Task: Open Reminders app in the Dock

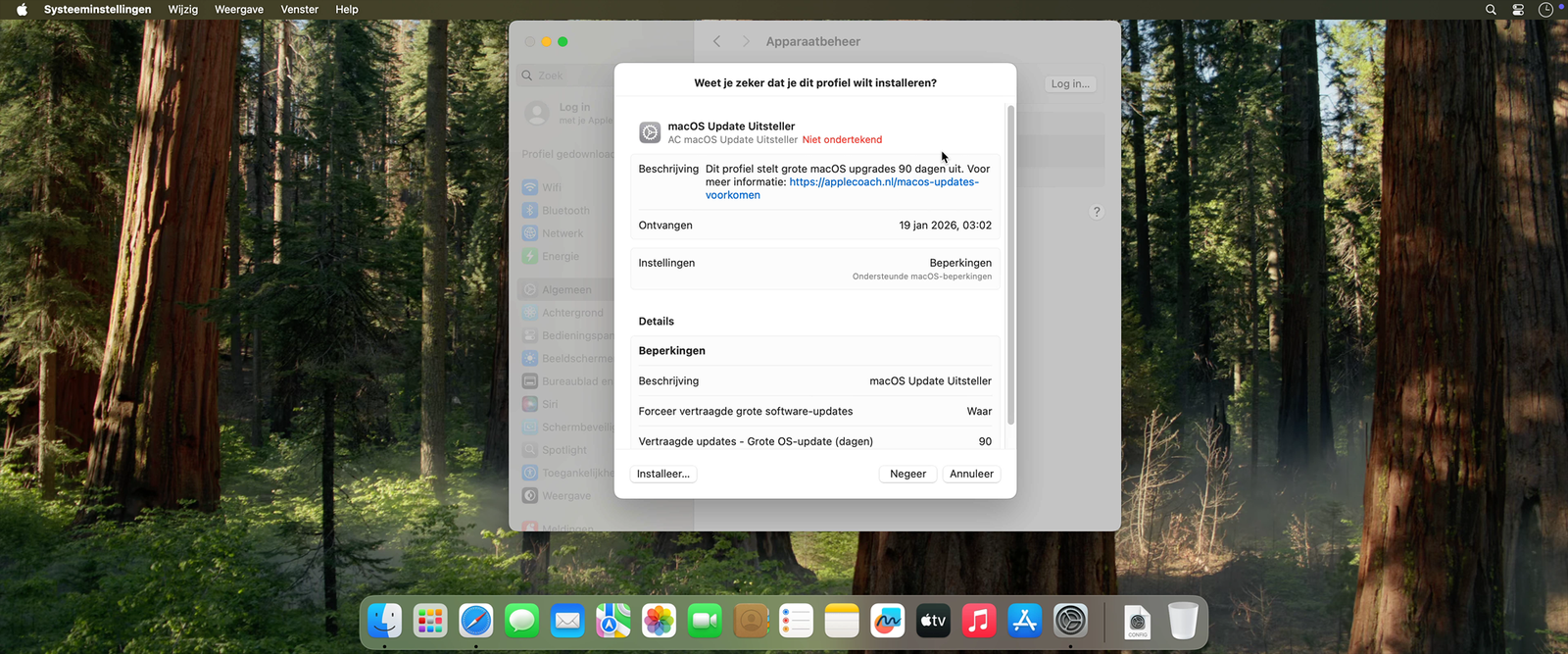Action: pos(796,621)
